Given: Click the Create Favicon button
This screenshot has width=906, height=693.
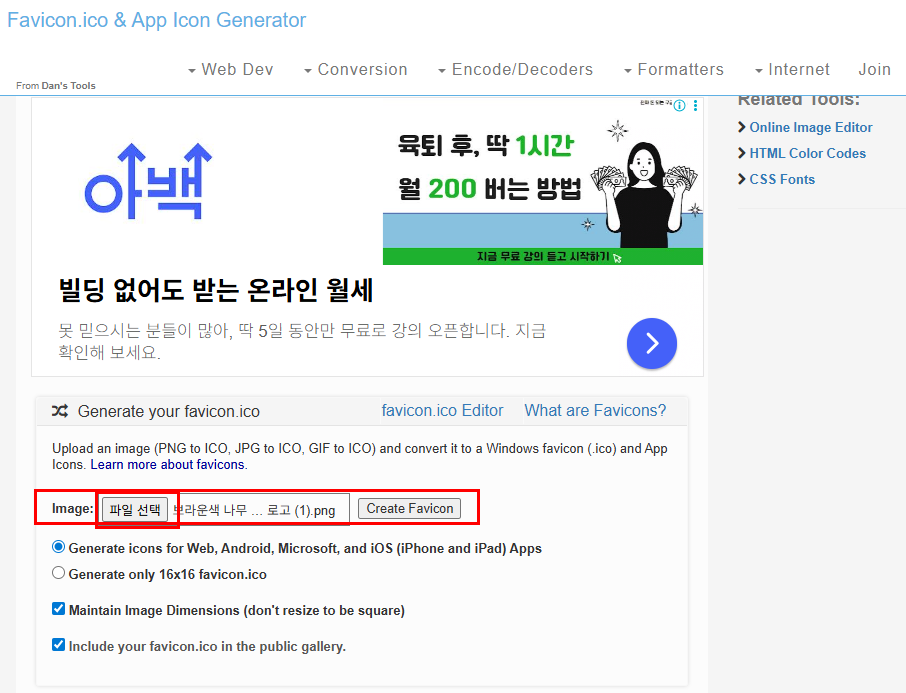Looking at the screenshot, I should pos(410,509).
